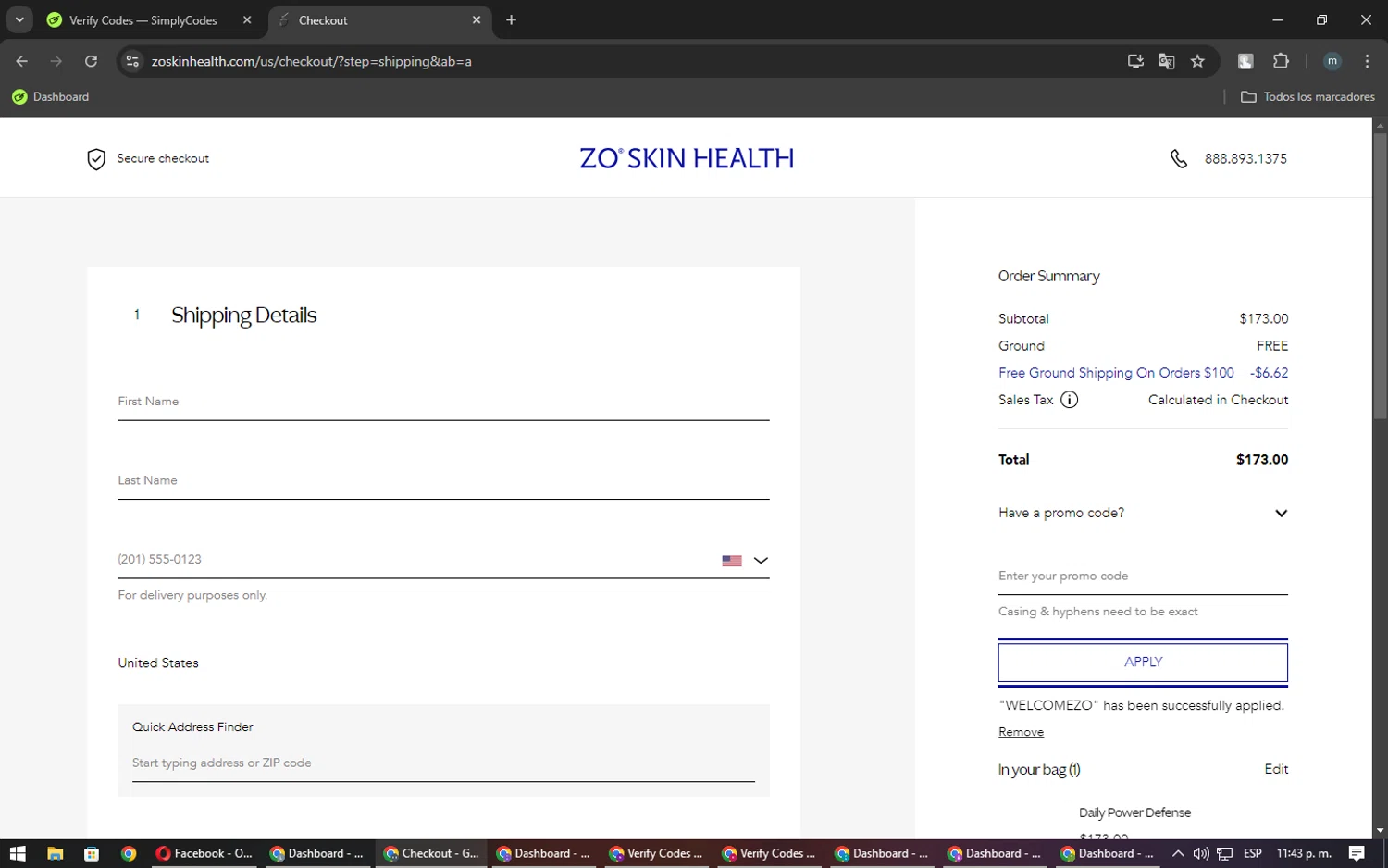Click the "Calculated in Checkout" tax value
This screenshot has width=1388, height=868.
point(1218,400)
